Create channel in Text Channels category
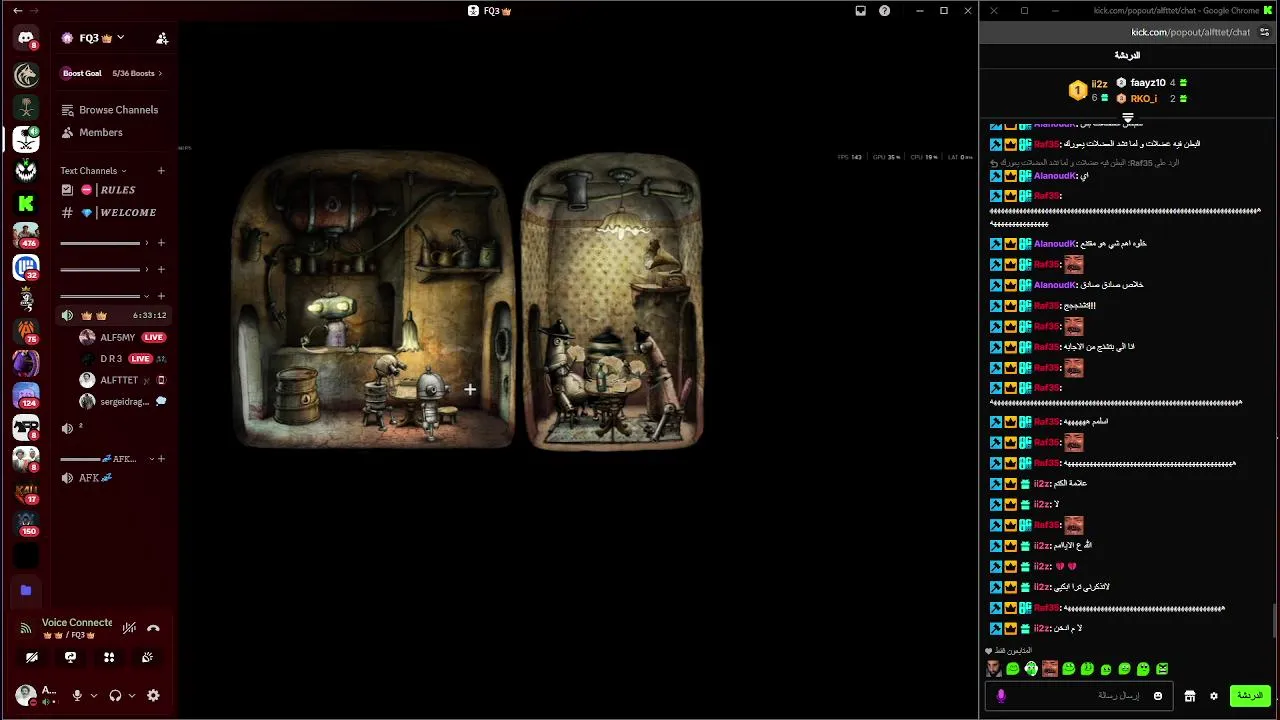The width and height of the screenshot is (1280, 720). pos(161,171)
